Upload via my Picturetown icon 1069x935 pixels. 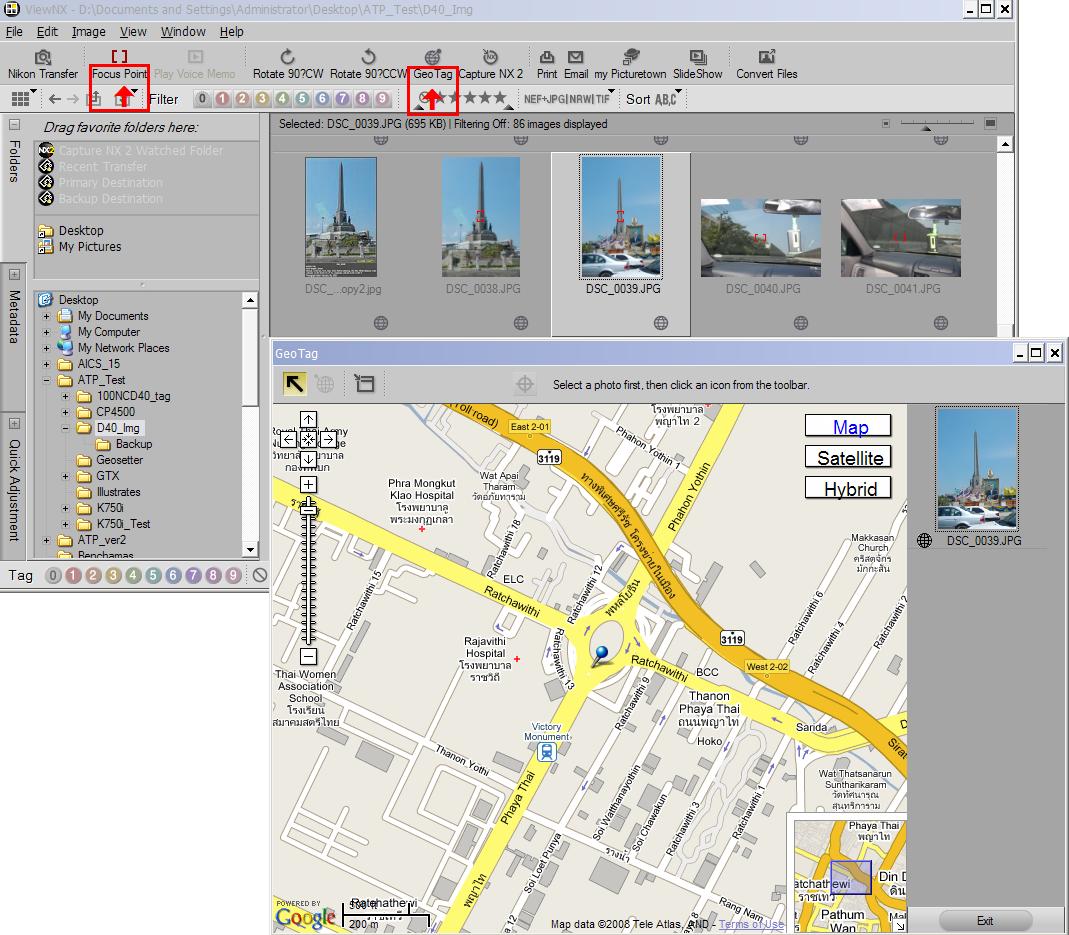[x=630, y=65]
